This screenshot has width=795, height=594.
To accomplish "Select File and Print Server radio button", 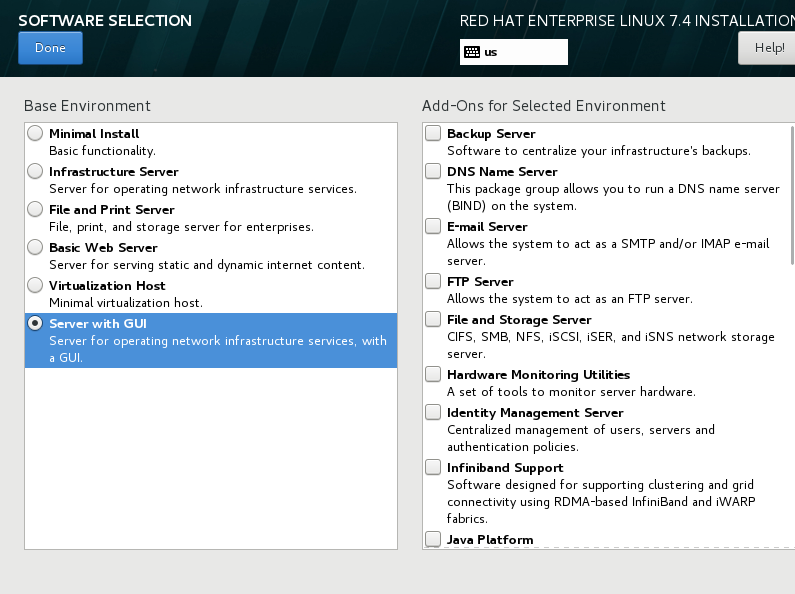I will click(35, 209).
